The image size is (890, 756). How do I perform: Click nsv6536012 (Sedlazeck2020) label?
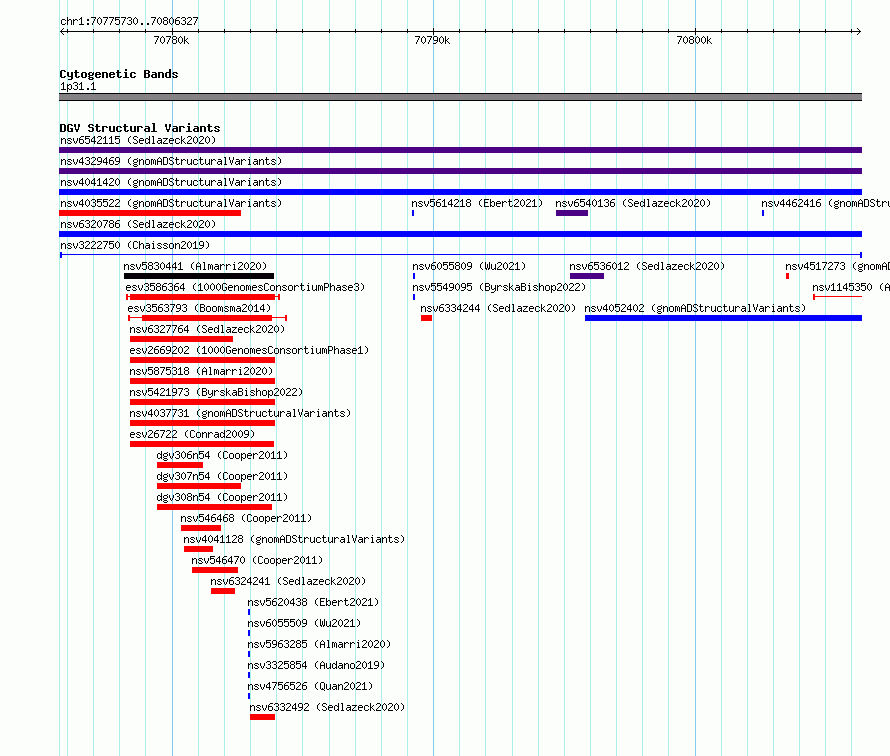tap(648, 266)
